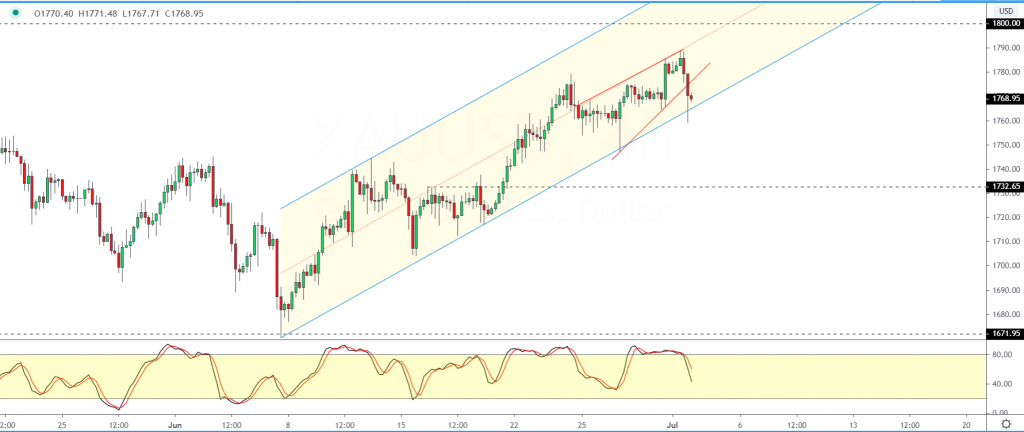This screenshot has width=1024, height=432.
Task: Select the current price label 1768.95
Action: 1006,99
